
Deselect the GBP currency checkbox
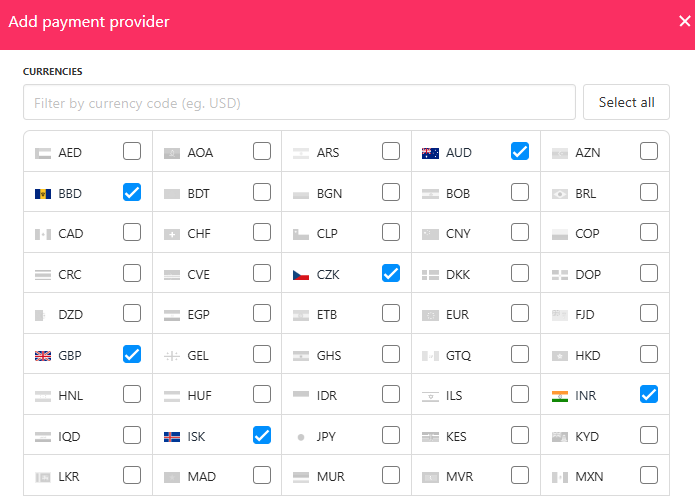pyautogui.click(x=132, y=354)
